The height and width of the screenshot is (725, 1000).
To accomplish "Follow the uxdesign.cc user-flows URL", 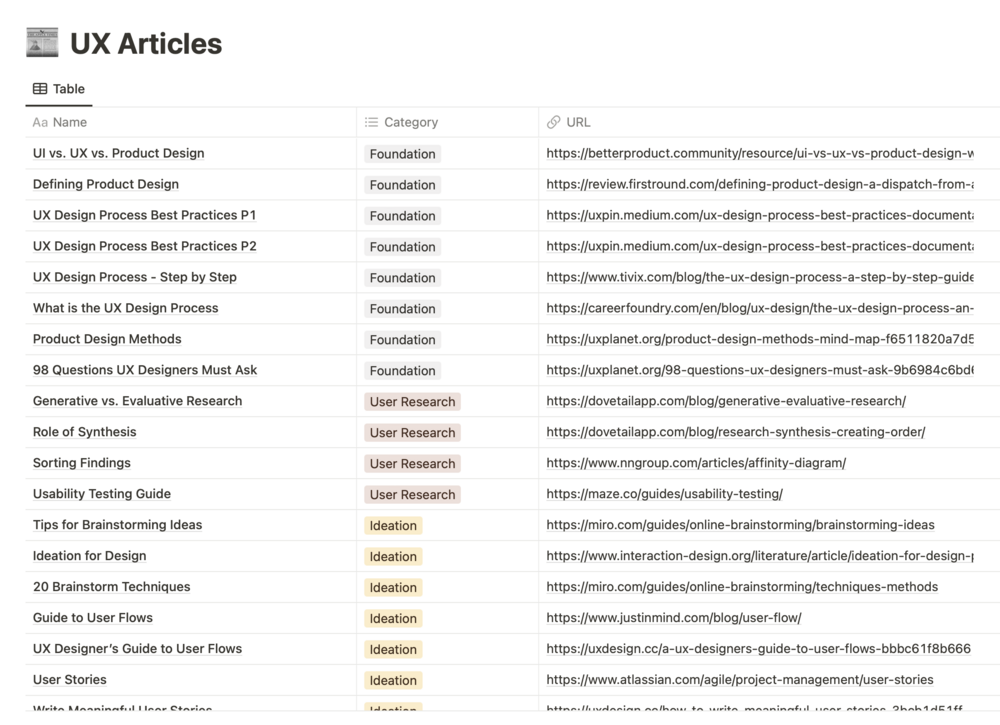I will click(x=758, y=648).
